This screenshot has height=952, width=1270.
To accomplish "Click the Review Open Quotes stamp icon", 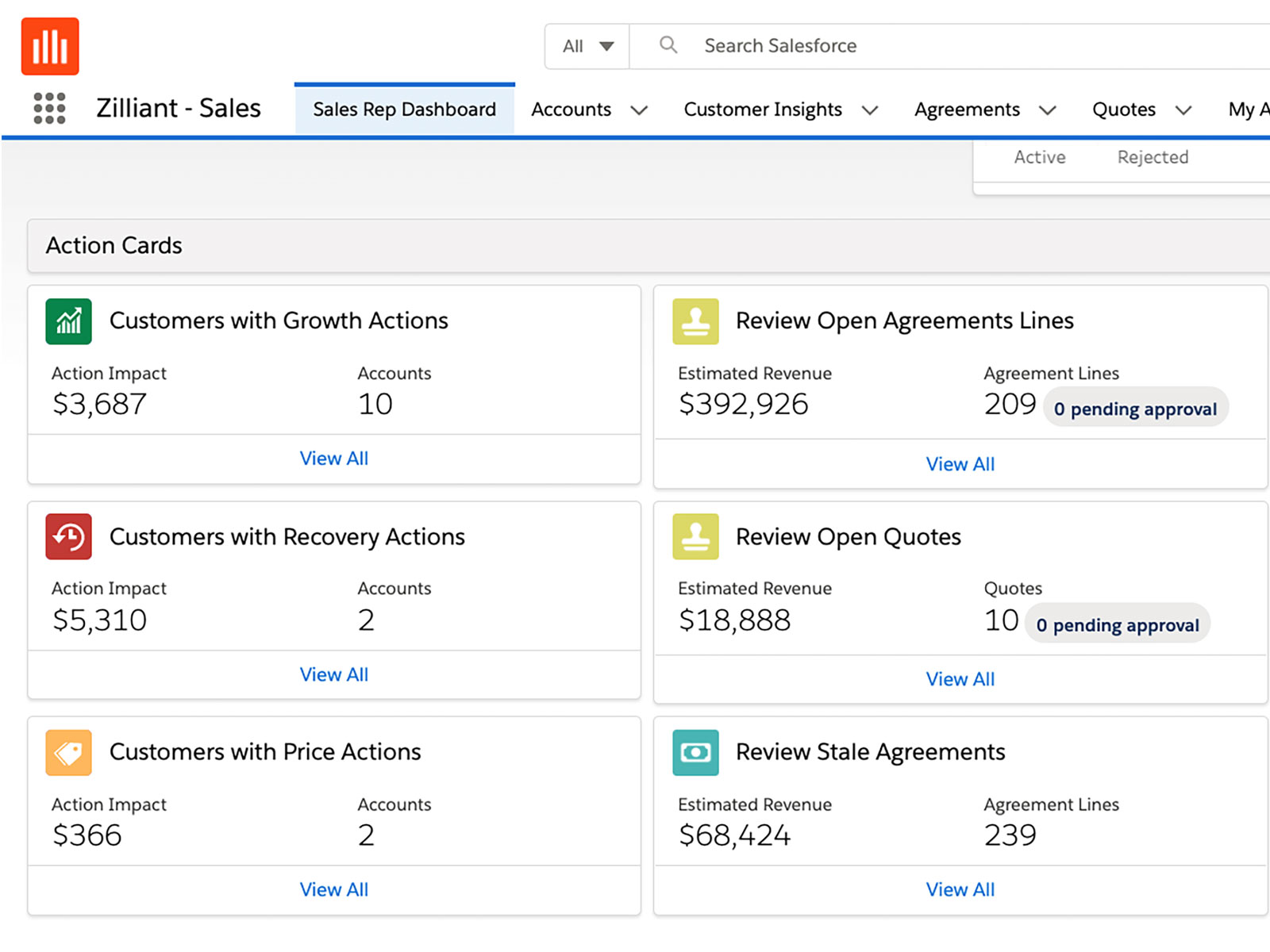I will click(695, 537).
